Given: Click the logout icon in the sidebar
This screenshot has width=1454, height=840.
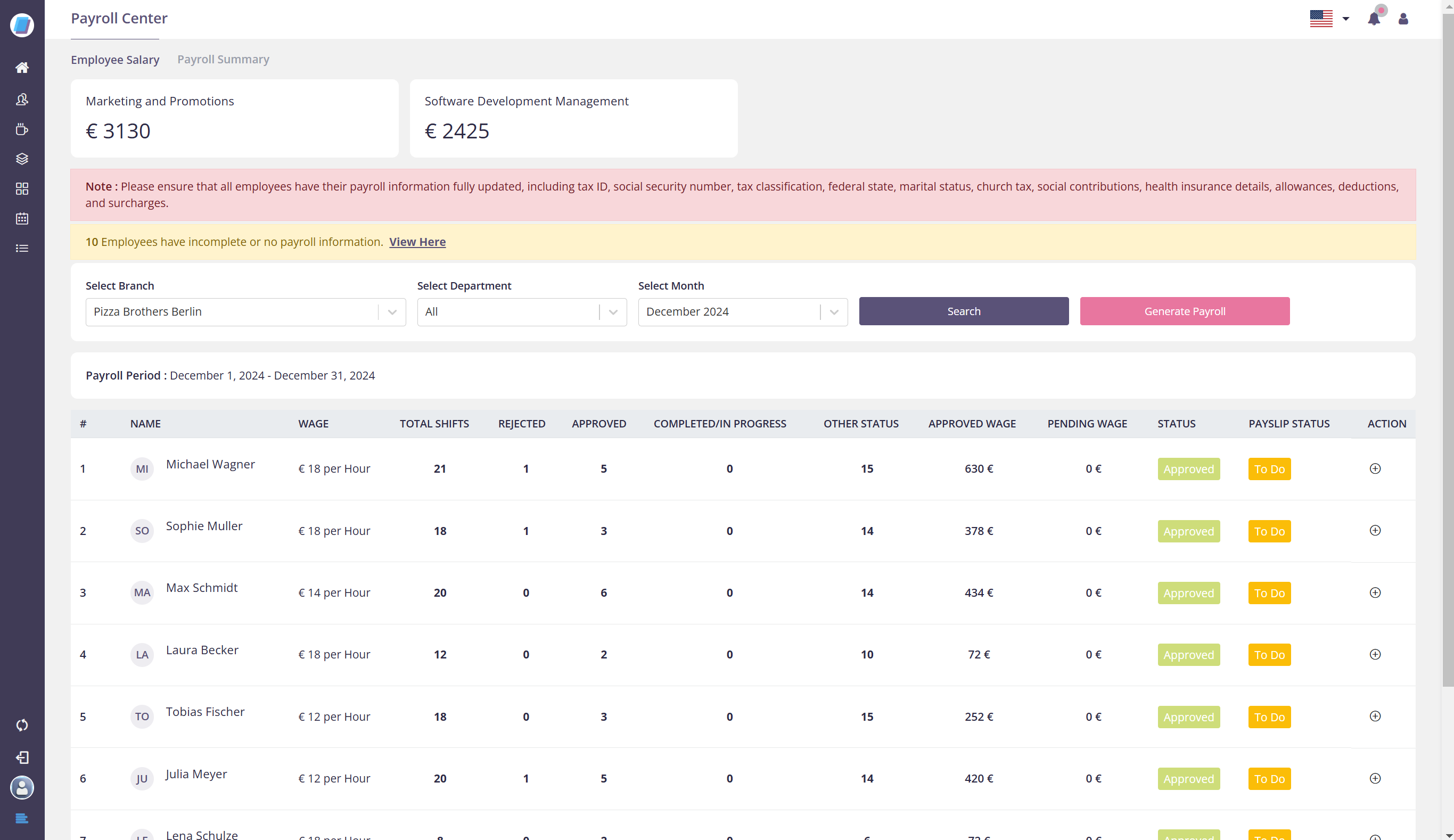Looking at the screenshot, I should point(22,757).
